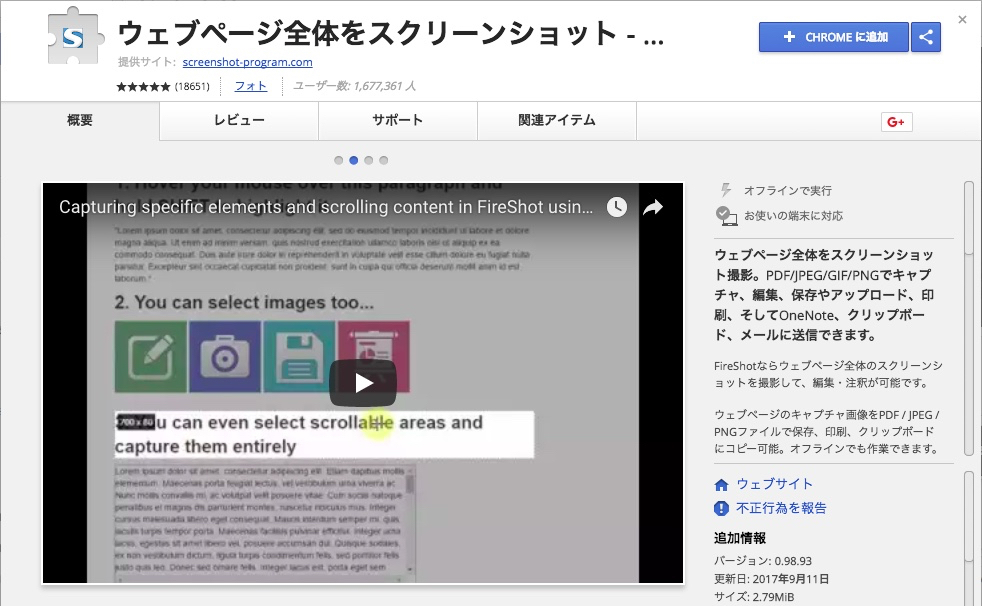Click the review count (18651)
This screenshot has height=606, width=982.
(x=192, y=86)
